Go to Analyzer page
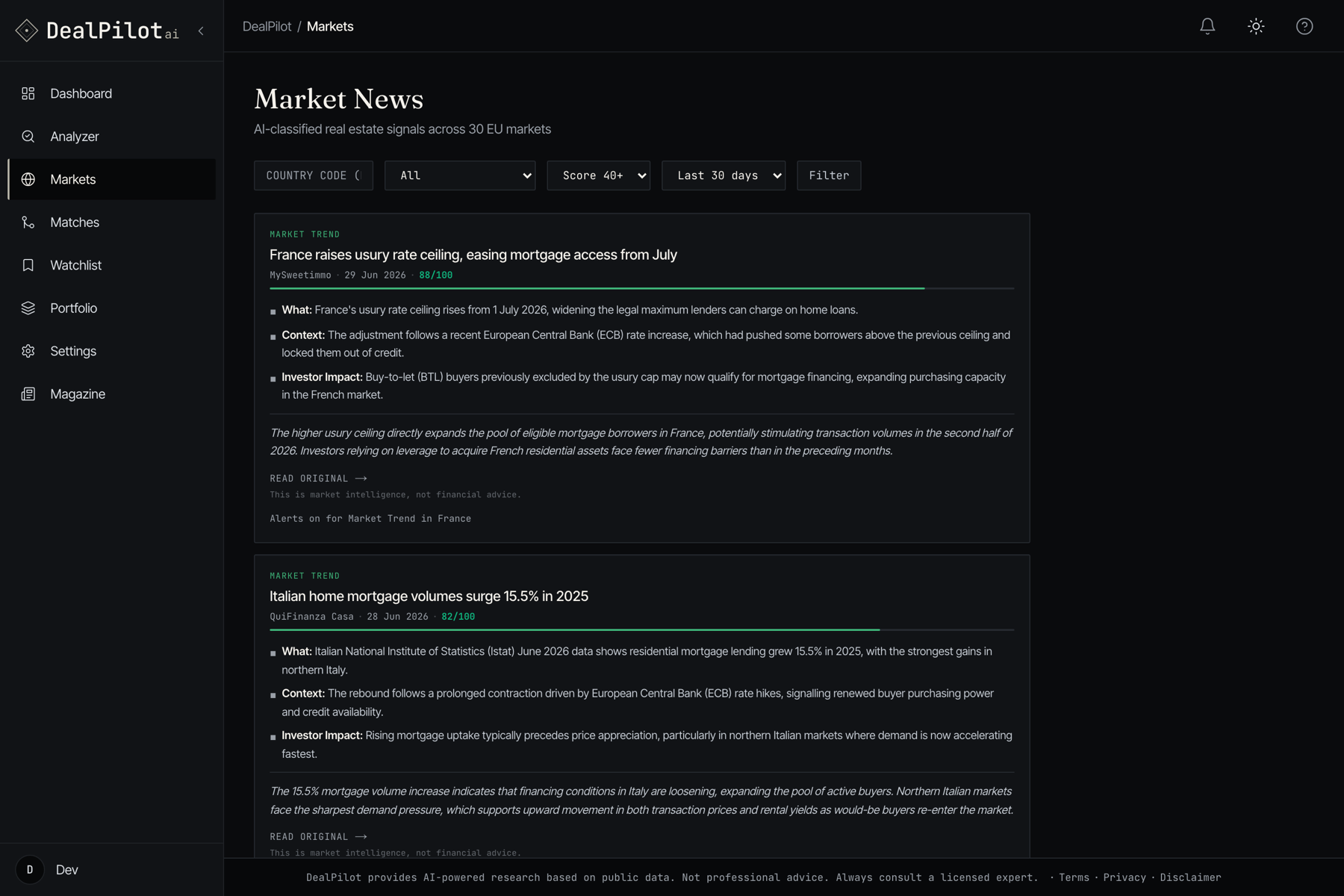 pyautogui.click(x=112, y=137)
